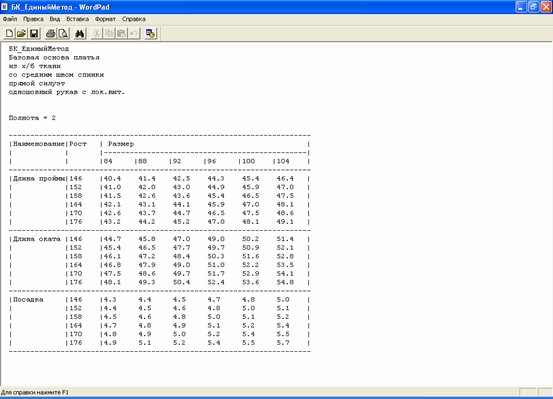Click the Copy toolbar icon
Image resolution: width=553 pixels, height=399 pixels.
[x=109, y=34]
